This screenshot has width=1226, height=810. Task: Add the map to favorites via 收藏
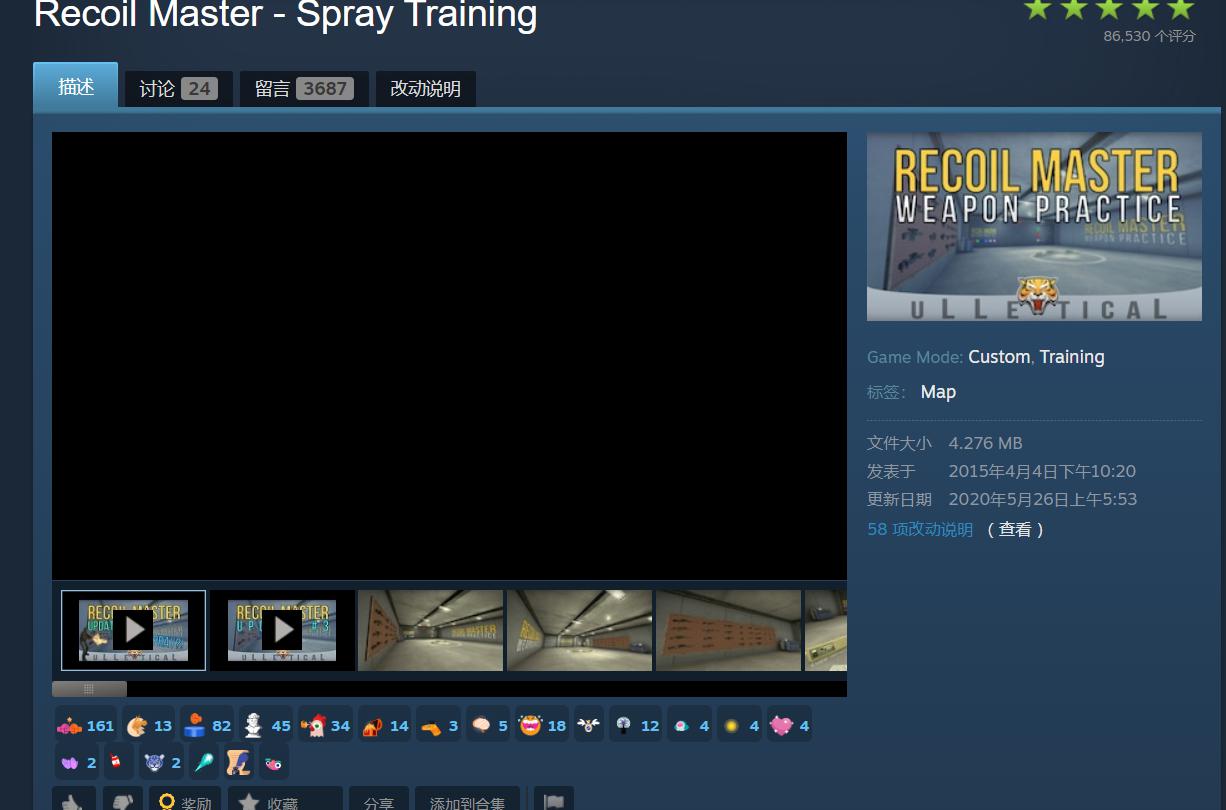click(x=285, y=799)
